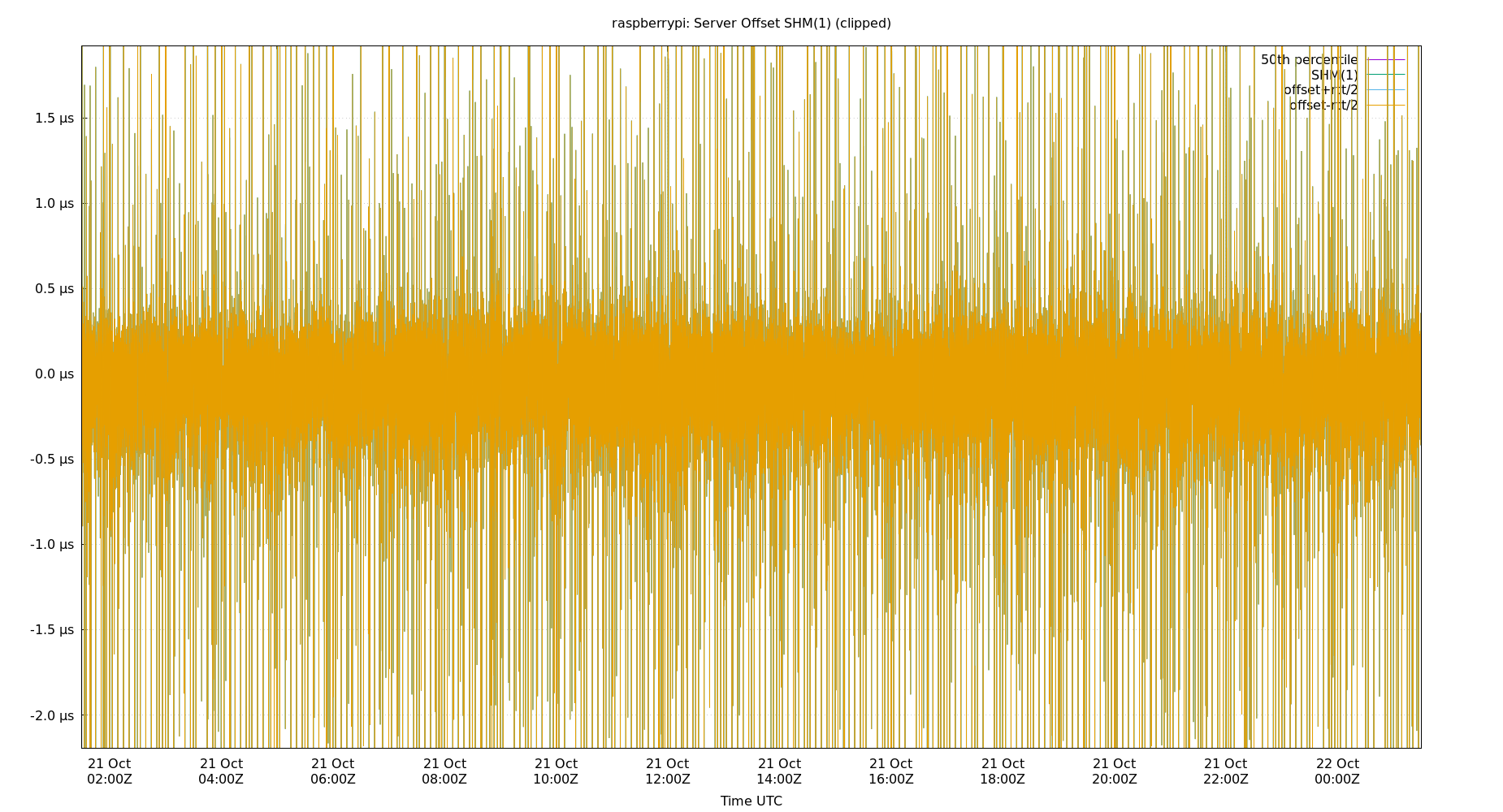Click the '0.0 µs' y-axis label
This screenshot has height=812, width=1503.
[x=54, y=374]
